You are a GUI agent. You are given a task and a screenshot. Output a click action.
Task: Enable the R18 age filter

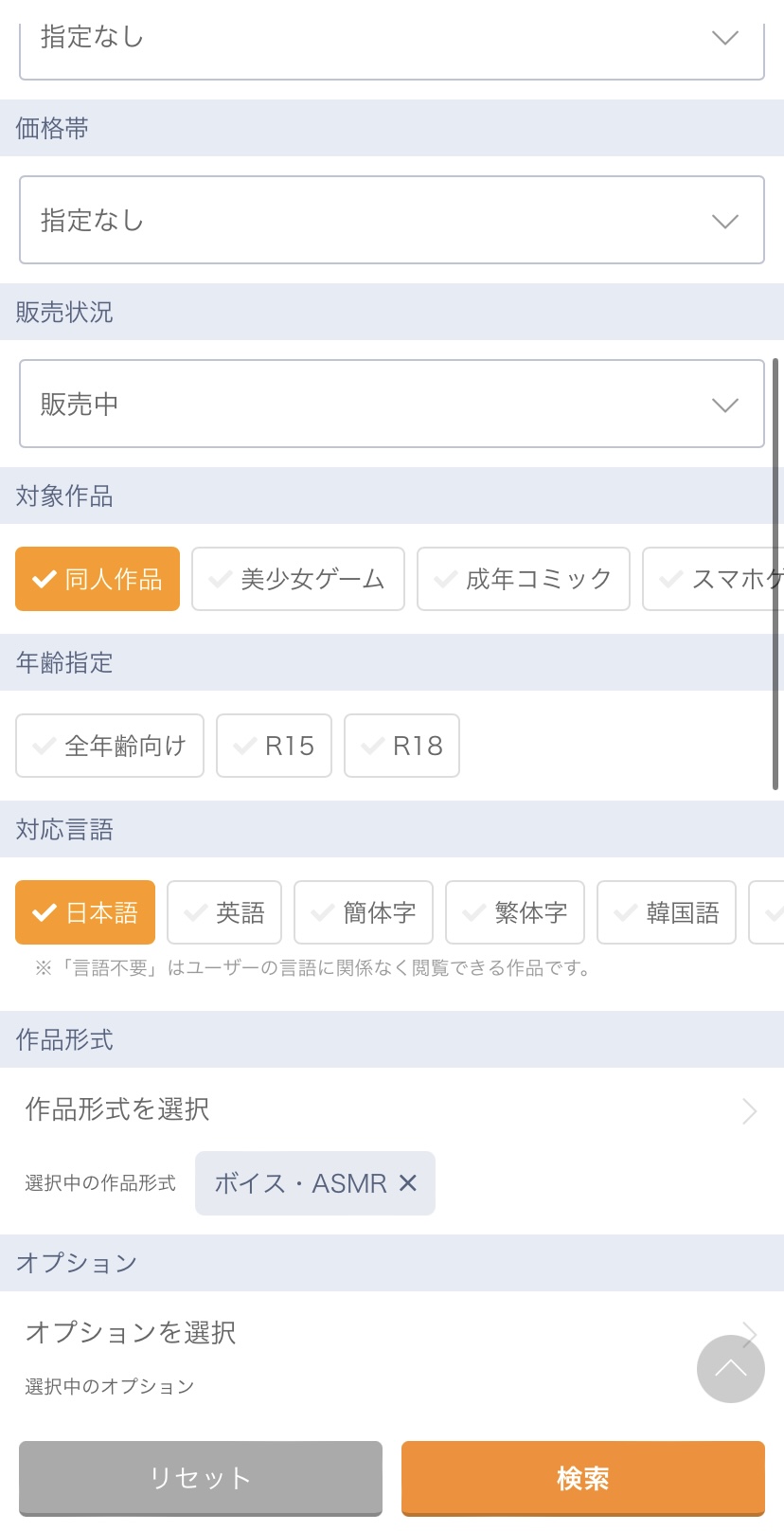(x=401, y=746)
